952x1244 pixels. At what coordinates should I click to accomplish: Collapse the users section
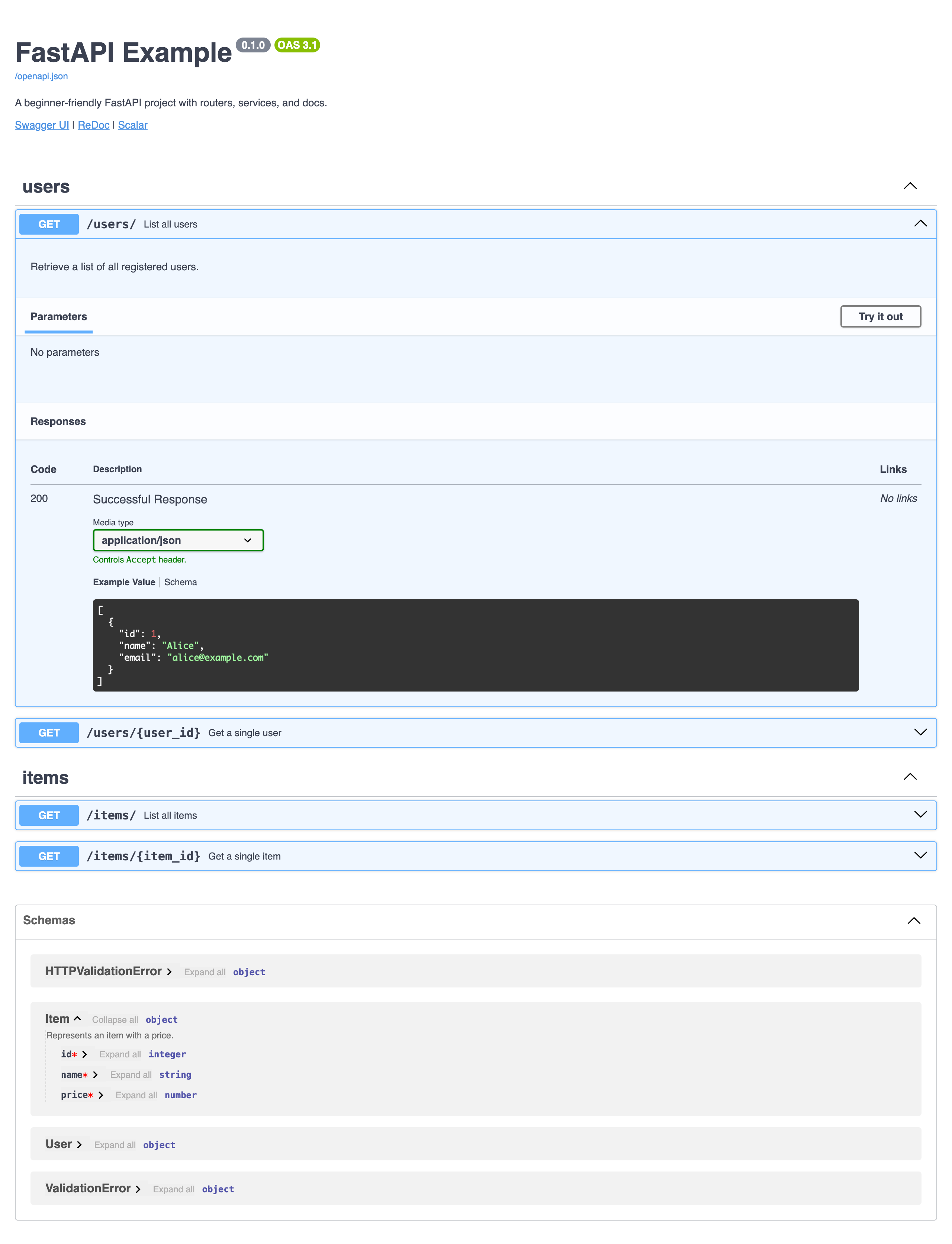tap(910, 186)
